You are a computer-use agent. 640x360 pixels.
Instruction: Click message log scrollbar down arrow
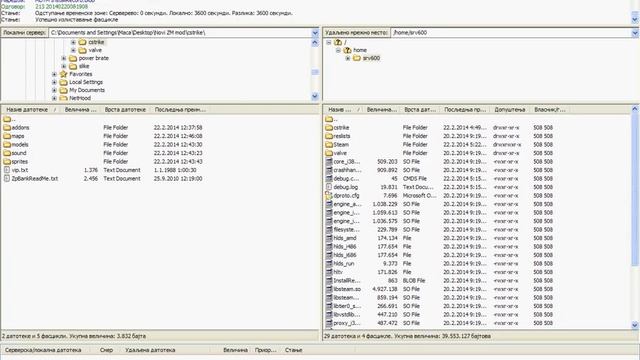(635, 19)
